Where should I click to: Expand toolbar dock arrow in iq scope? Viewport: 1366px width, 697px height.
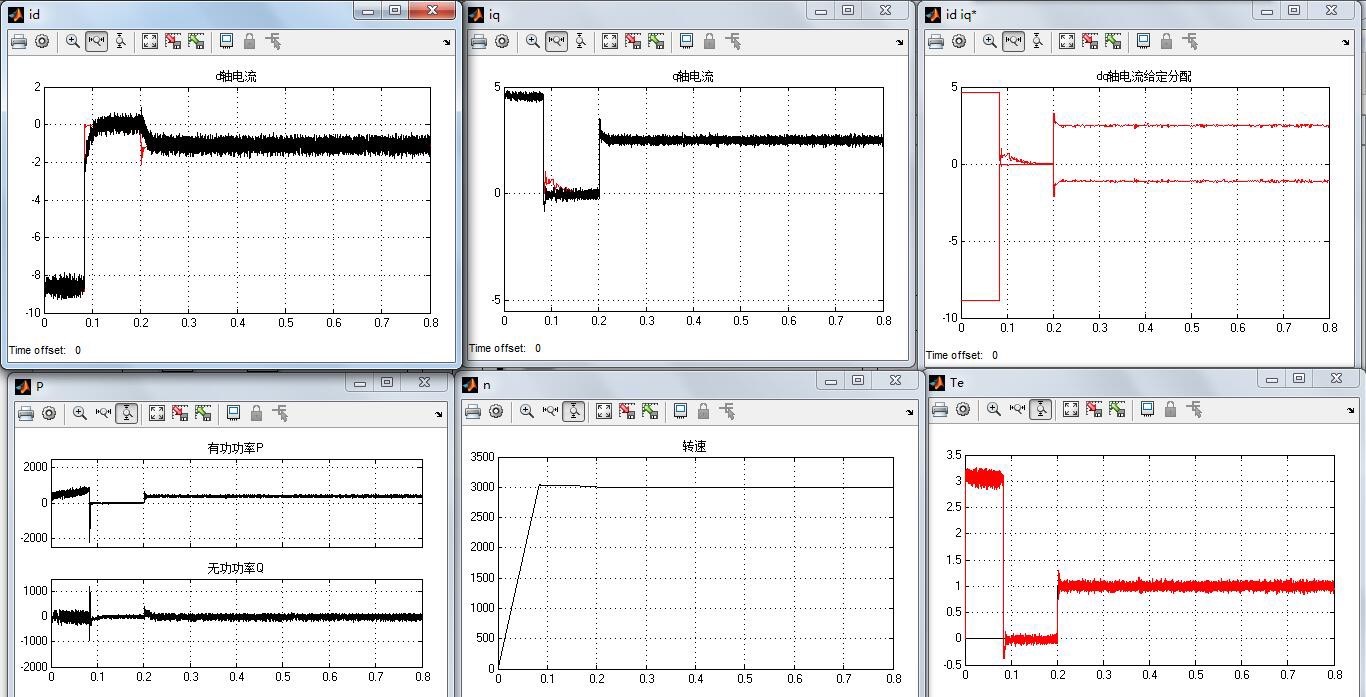900,42
